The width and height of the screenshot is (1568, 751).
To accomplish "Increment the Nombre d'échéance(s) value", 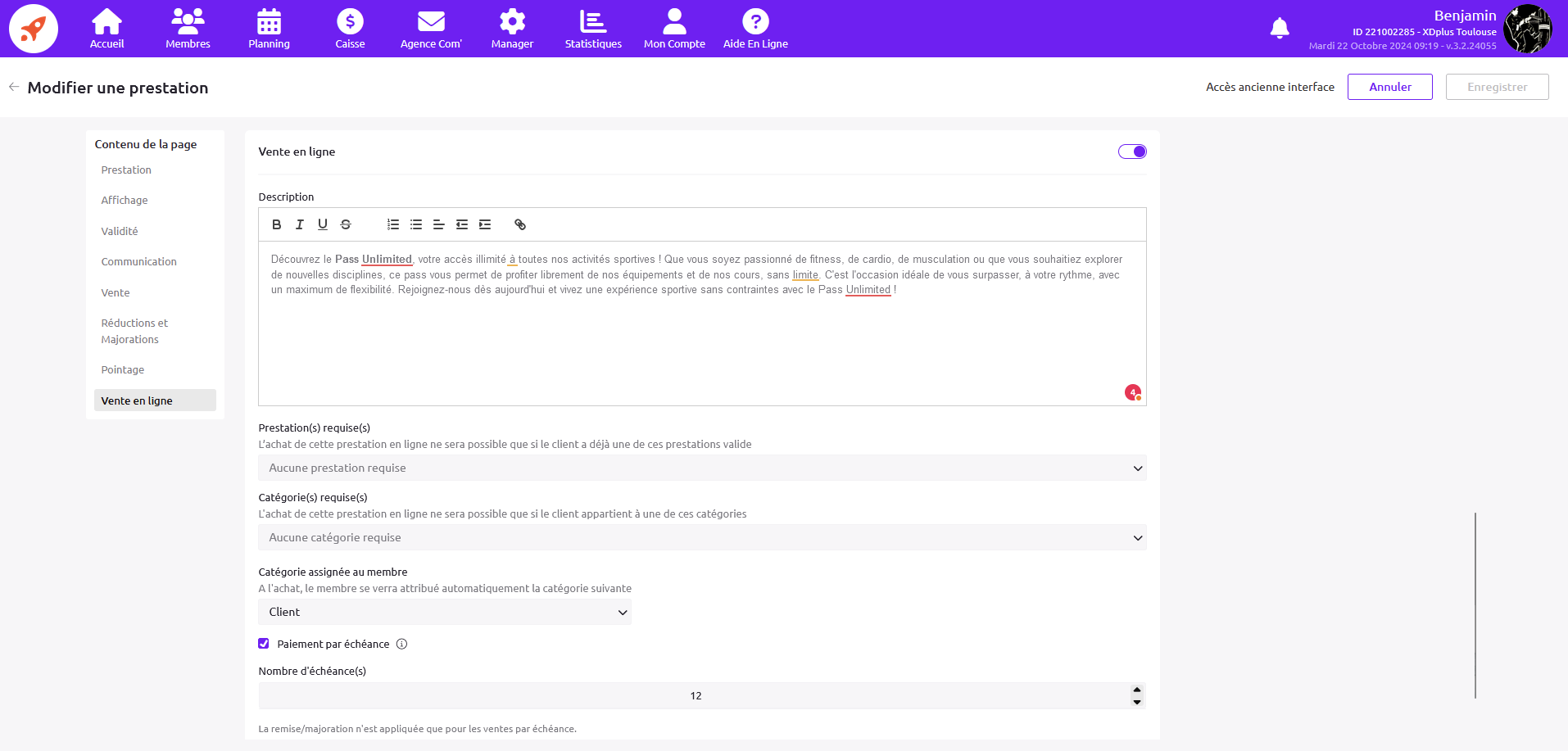I will (1136, 690).
